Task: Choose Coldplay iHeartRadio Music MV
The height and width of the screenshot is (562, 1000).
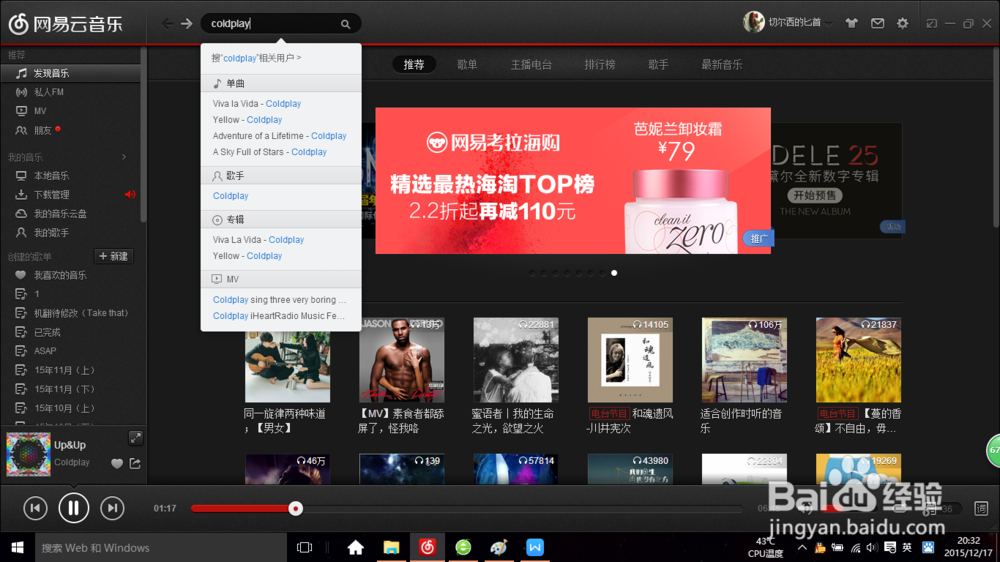Action: [281, 316]
